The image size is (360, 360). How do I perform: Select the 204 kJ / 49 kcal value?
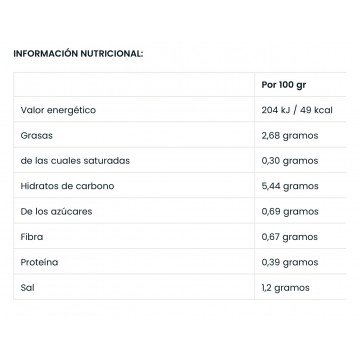coord(297,110)
